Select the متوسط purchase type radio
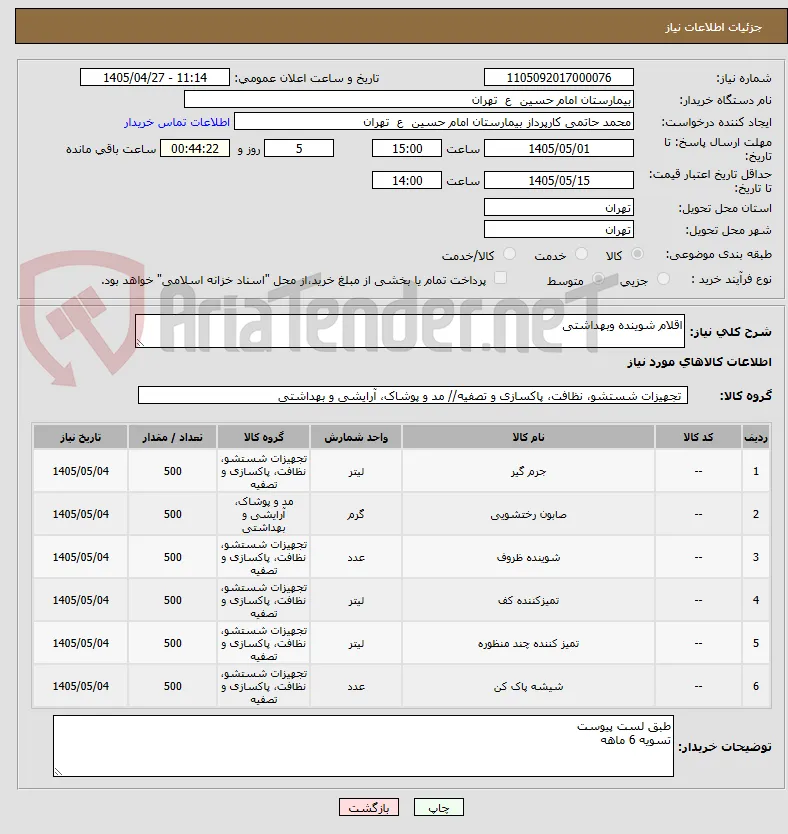The width and height of the screenshot is (788, 834). click(598, 279)
